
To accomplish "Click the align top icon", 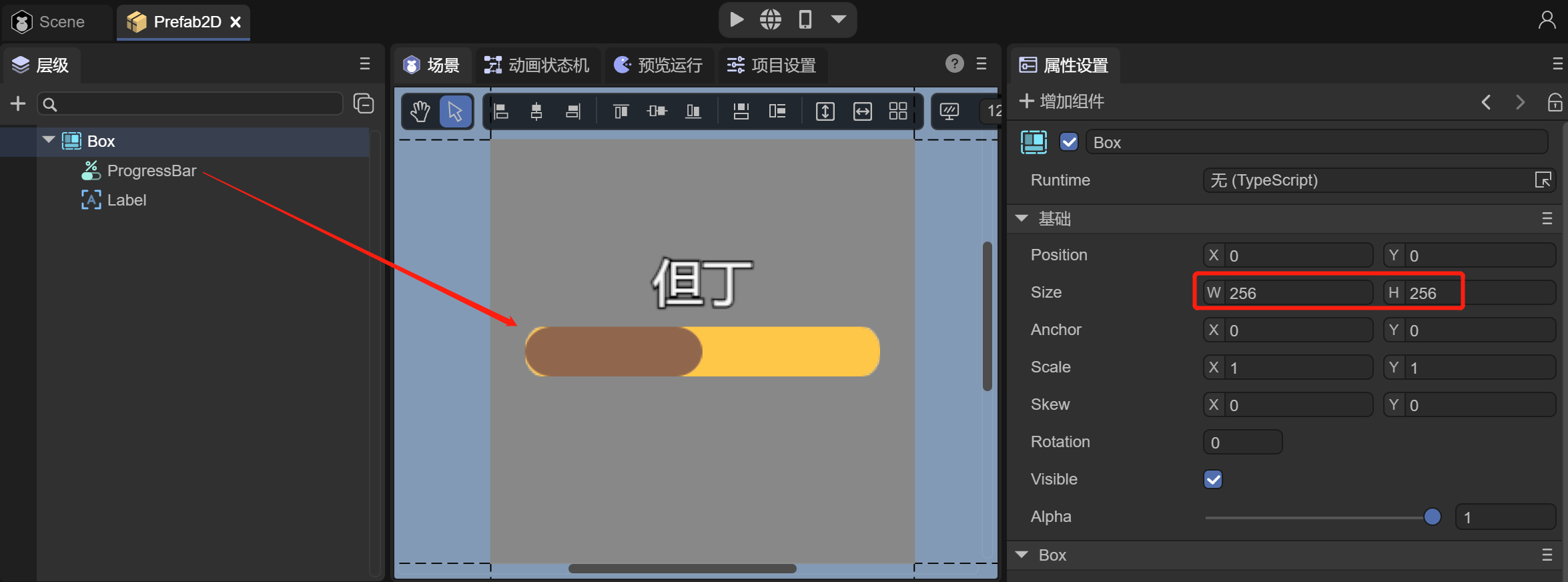I will tap(621, 111).
